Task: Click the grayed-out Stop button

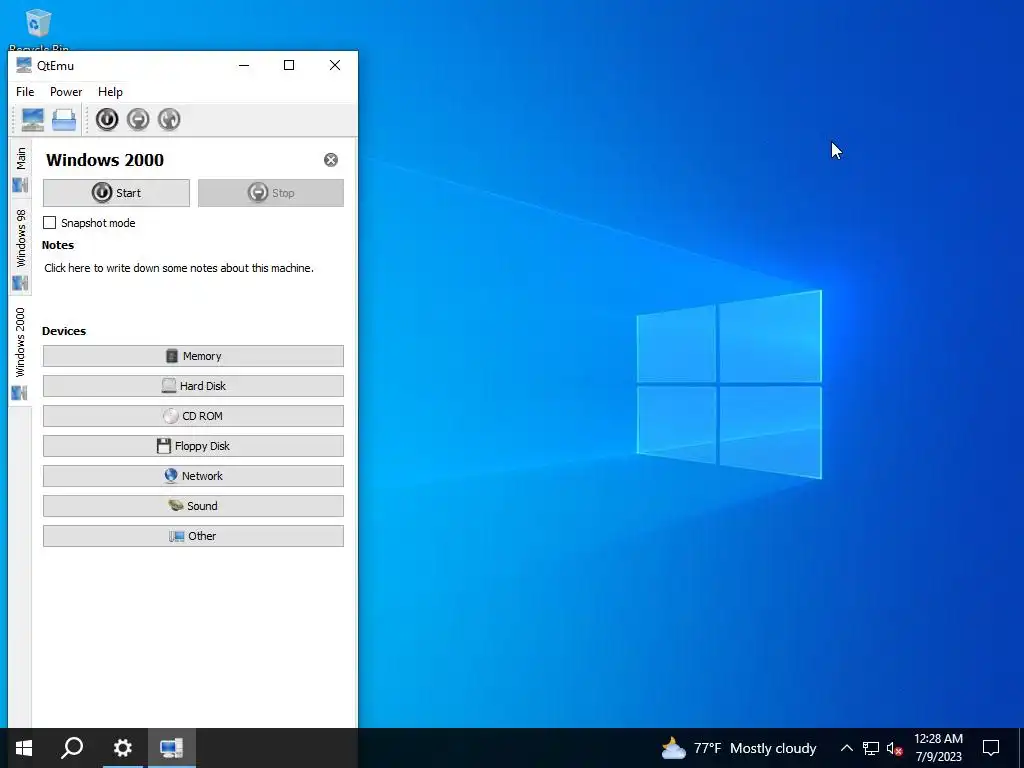Action: (271, 193)
